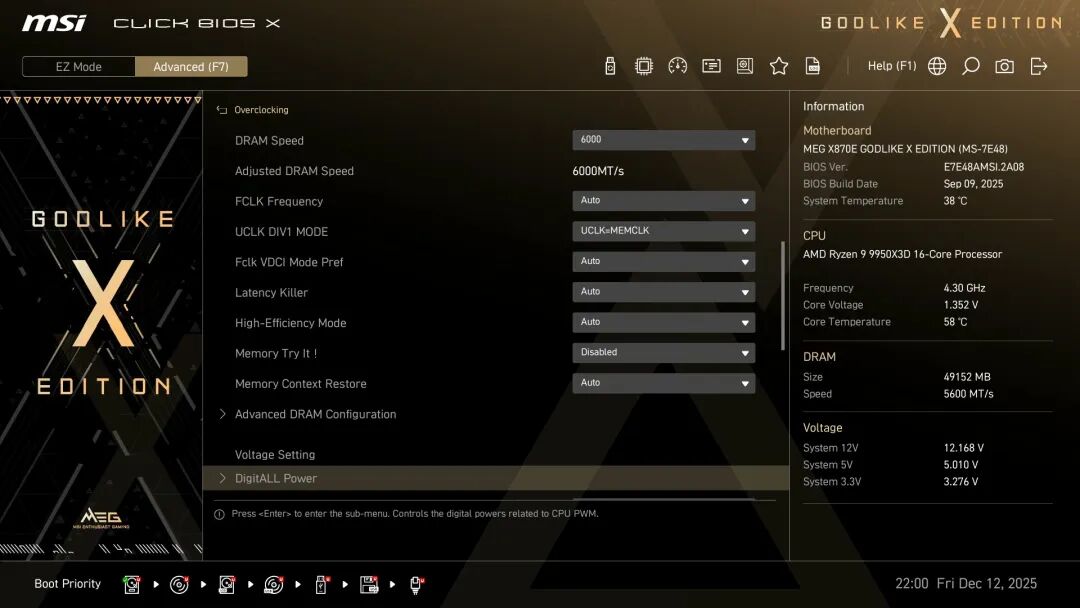Click Core Voltage 1.352 V value
Image resolution: width=1080 pixels, height=608 pixels.
pos(961,305)
